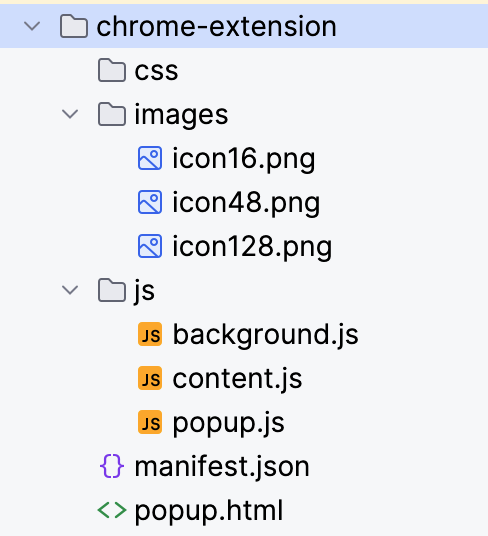The height and width of the screenshot is (536, 488).
Task: Select the images folder name
Action: coord(181,115)
